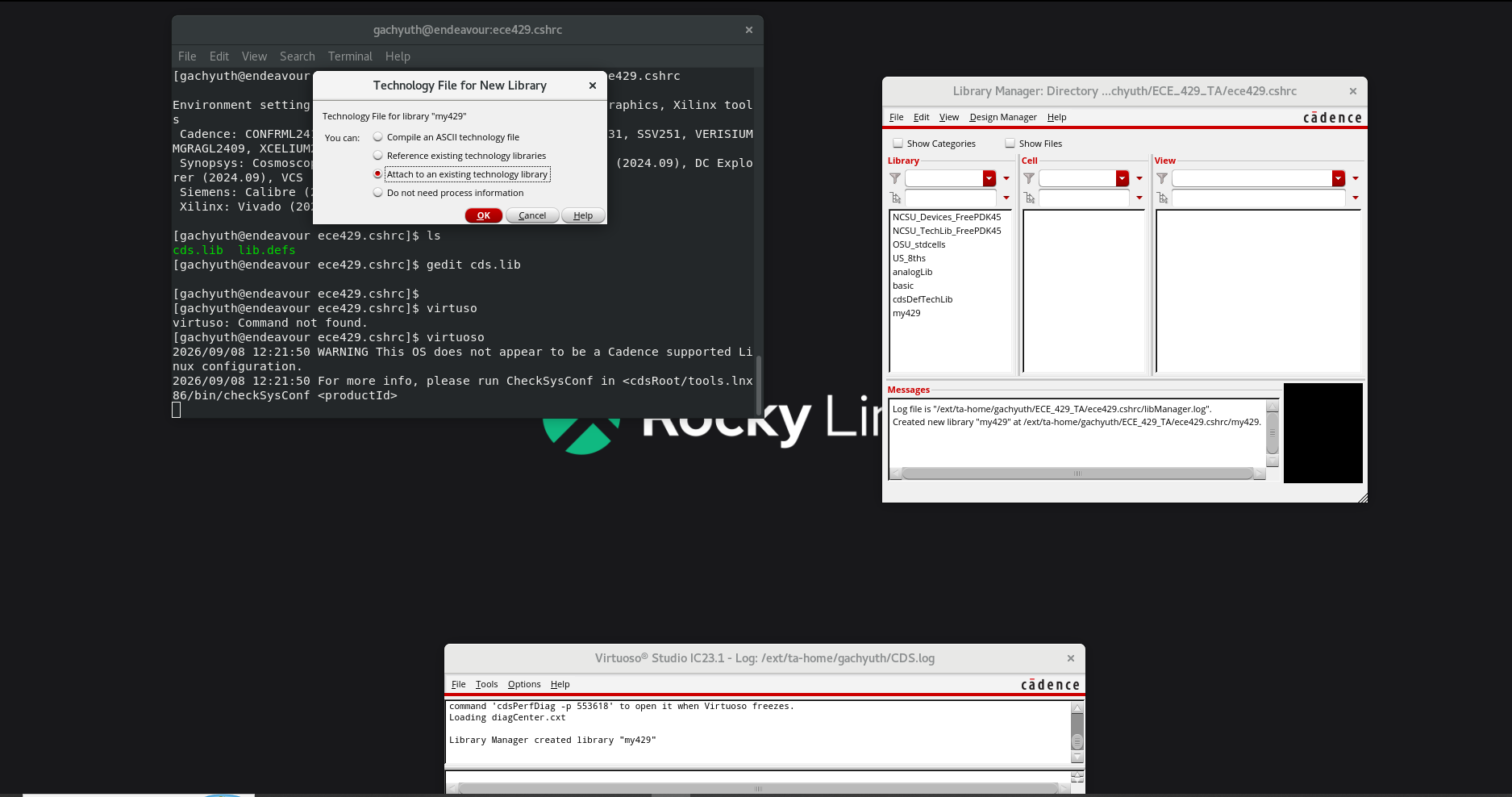Open the View filter combo box dropdown
The image size is (1512, 797).
click(1339, 178)
